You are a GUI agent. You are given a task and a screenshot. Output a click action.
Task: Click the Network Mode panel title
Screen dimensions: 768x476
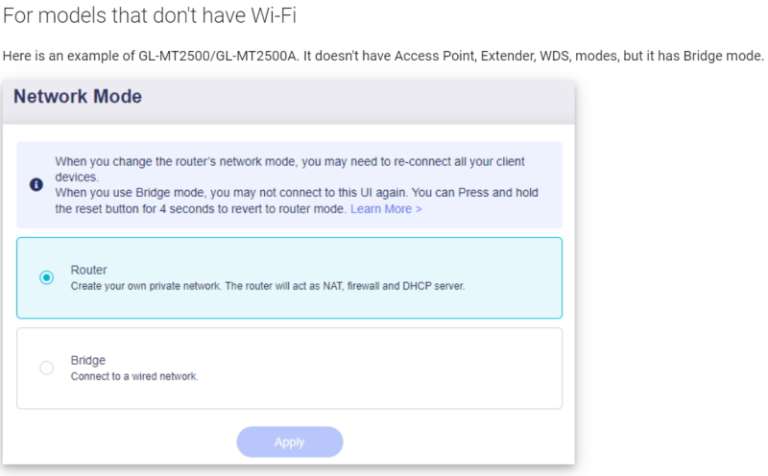point(78,97)
